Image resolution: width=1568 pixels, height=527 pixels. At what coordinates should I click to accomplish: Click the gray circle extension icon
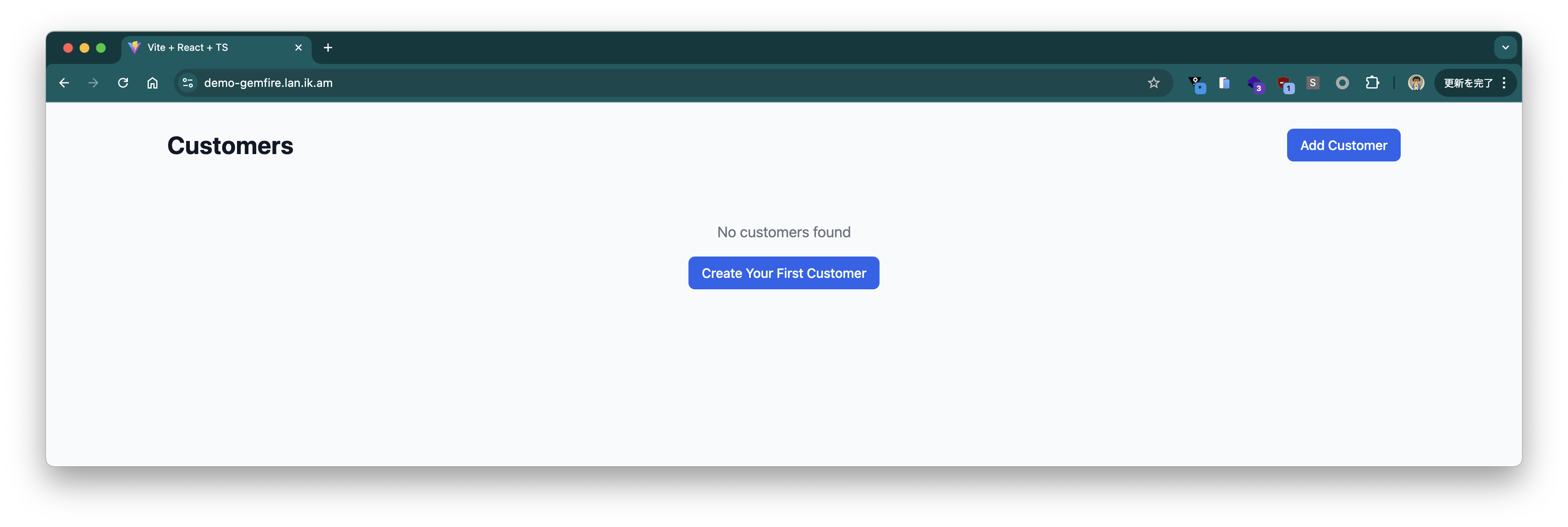pyautogui.click(x=1342, y=83)
